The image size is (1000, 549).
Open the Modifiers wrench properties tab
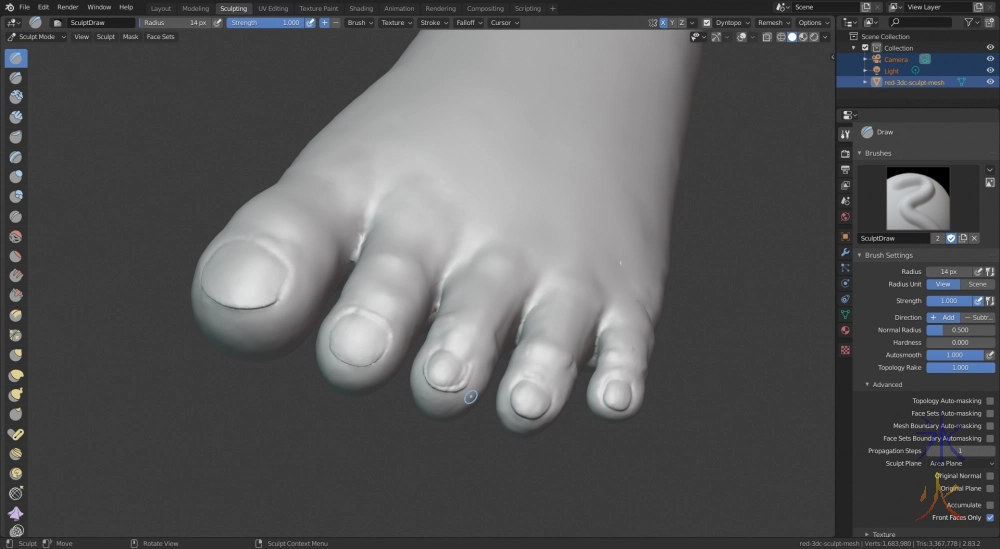click(x=845, y=252)
